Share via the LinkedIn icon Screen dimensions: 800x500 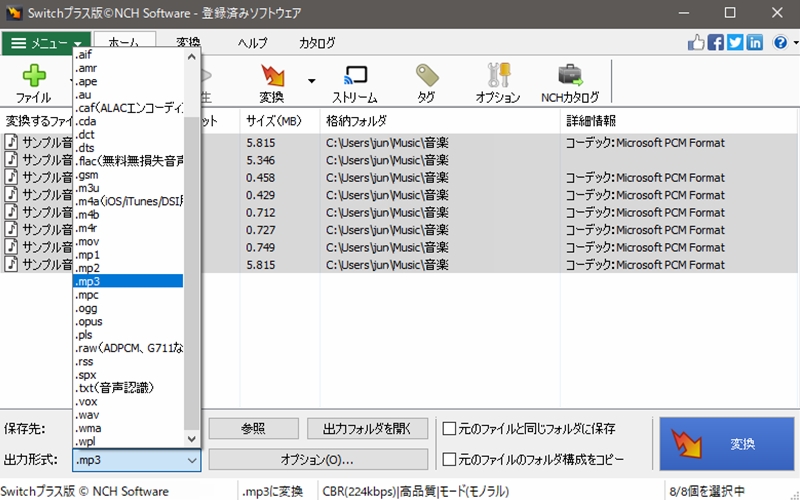(755, 42)
